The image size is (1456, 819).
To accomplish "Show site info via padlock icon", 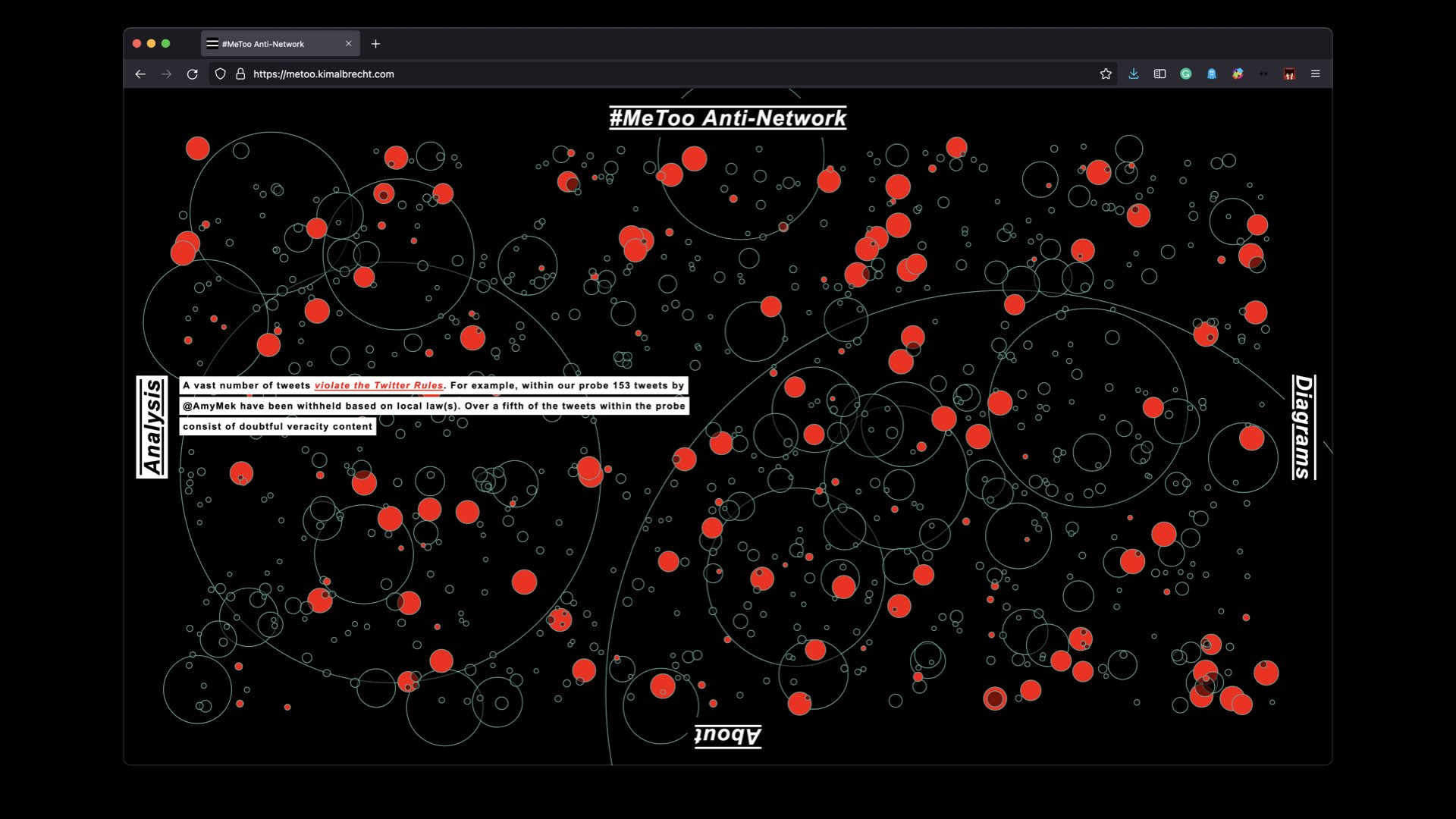I will tap(240, 74).
